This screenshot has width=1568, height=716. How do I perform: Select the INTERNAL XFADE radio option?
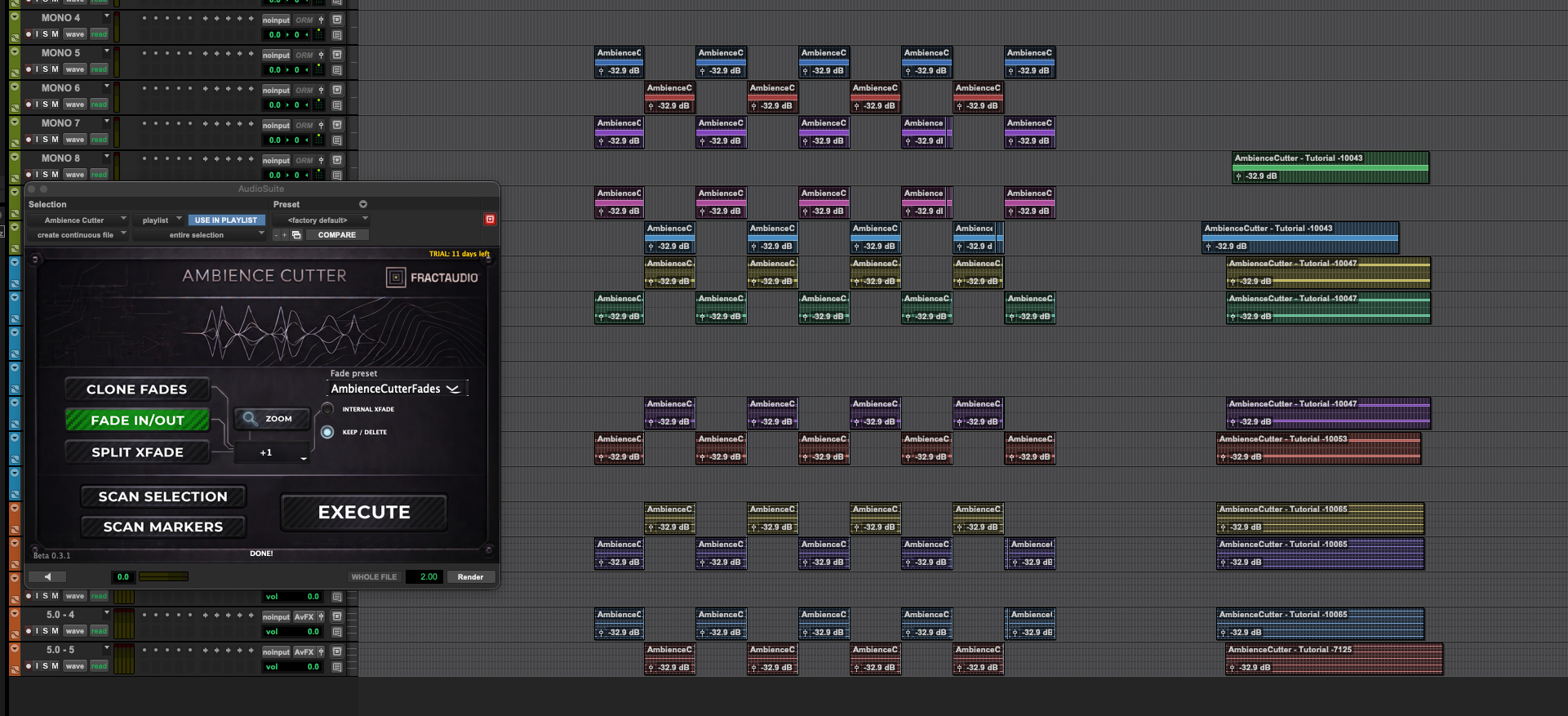click(x=327, y=409)
